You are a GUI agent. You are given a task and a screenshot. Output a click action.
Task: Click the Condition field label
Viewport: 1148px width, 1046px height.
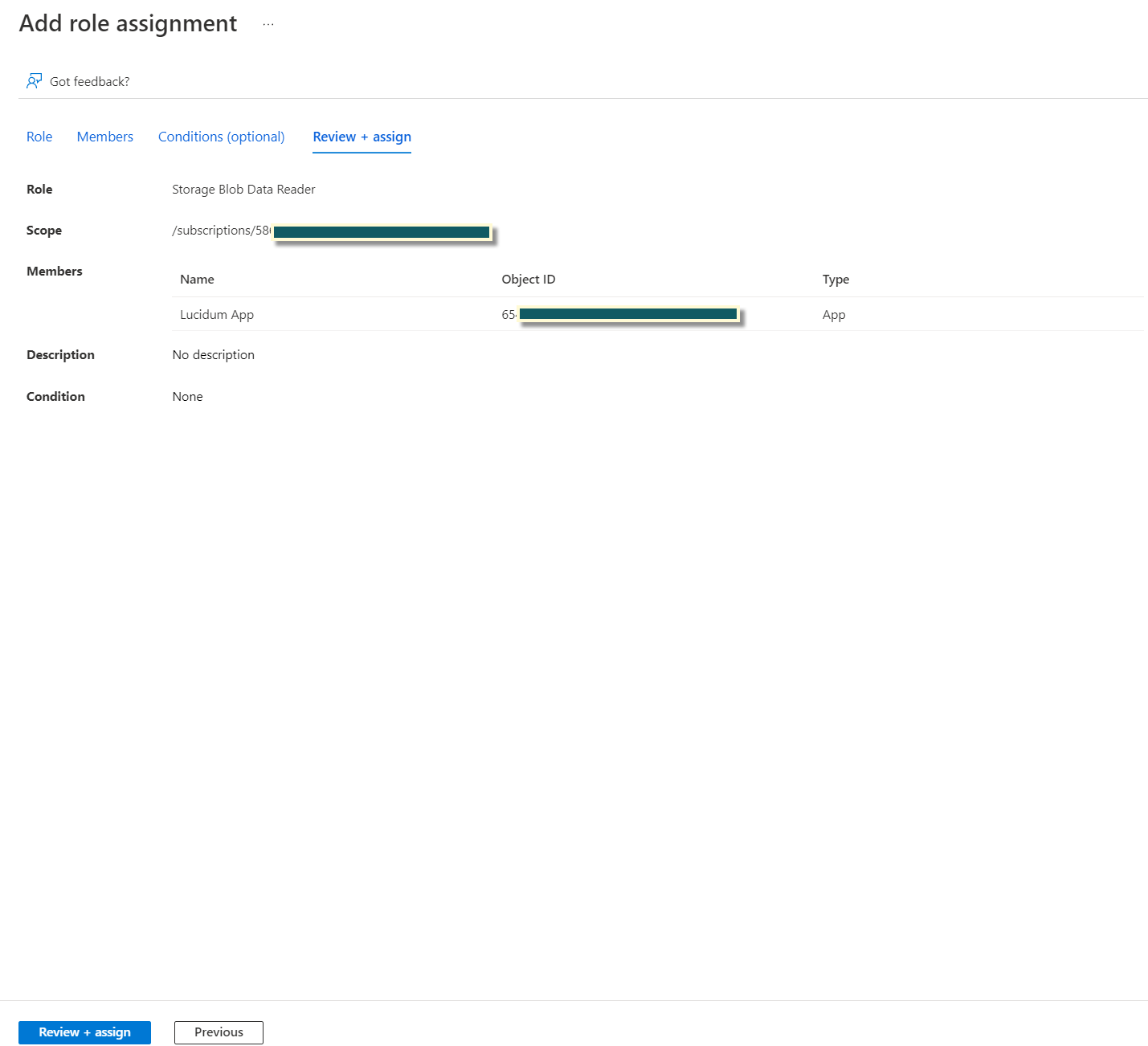click(55, 397)
